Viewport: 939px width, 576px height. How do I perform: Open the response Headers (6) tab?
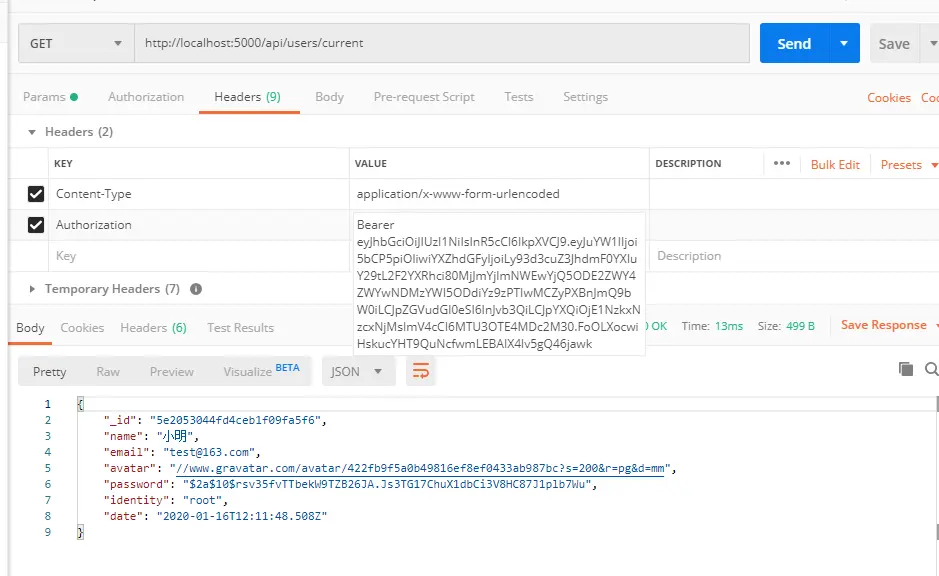click(x=153, y=328)
